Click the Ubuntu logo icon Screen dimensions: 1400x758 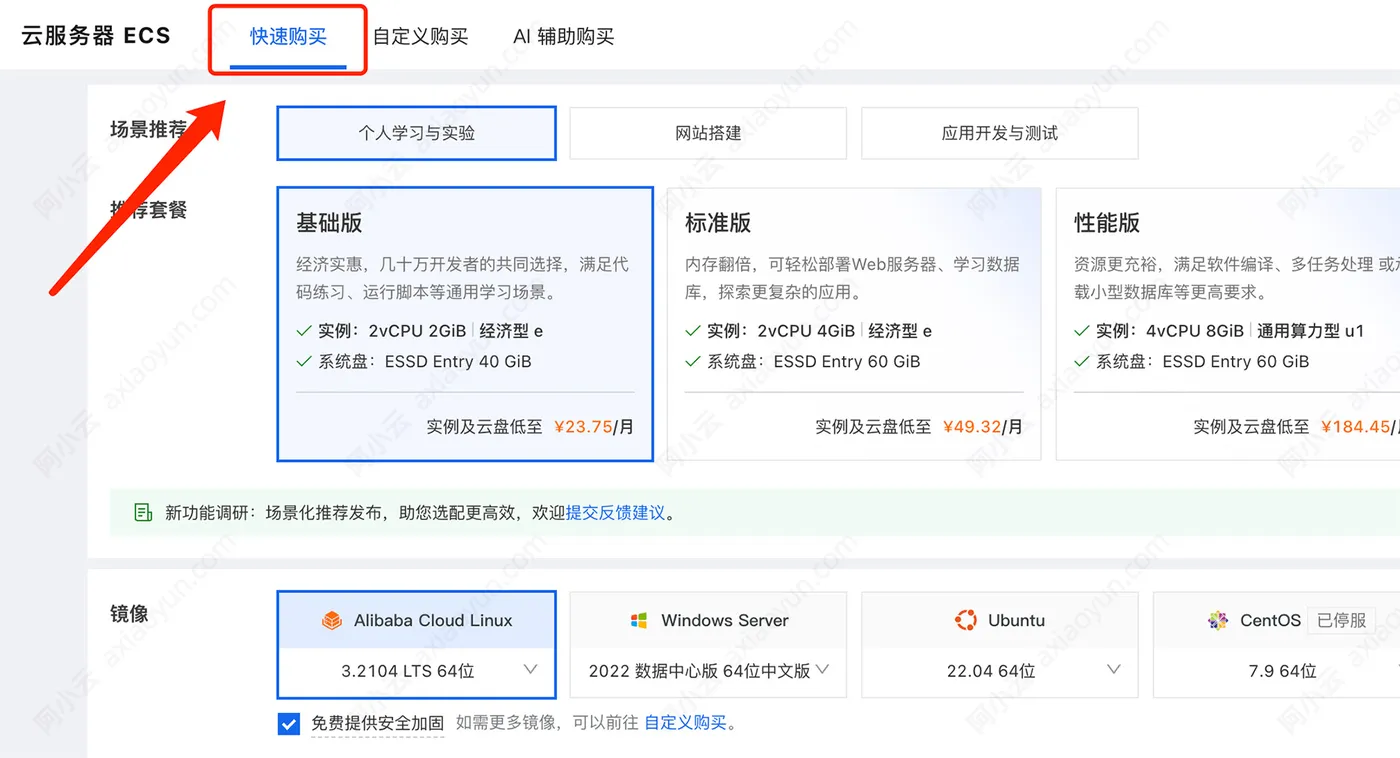coord(965,621)
